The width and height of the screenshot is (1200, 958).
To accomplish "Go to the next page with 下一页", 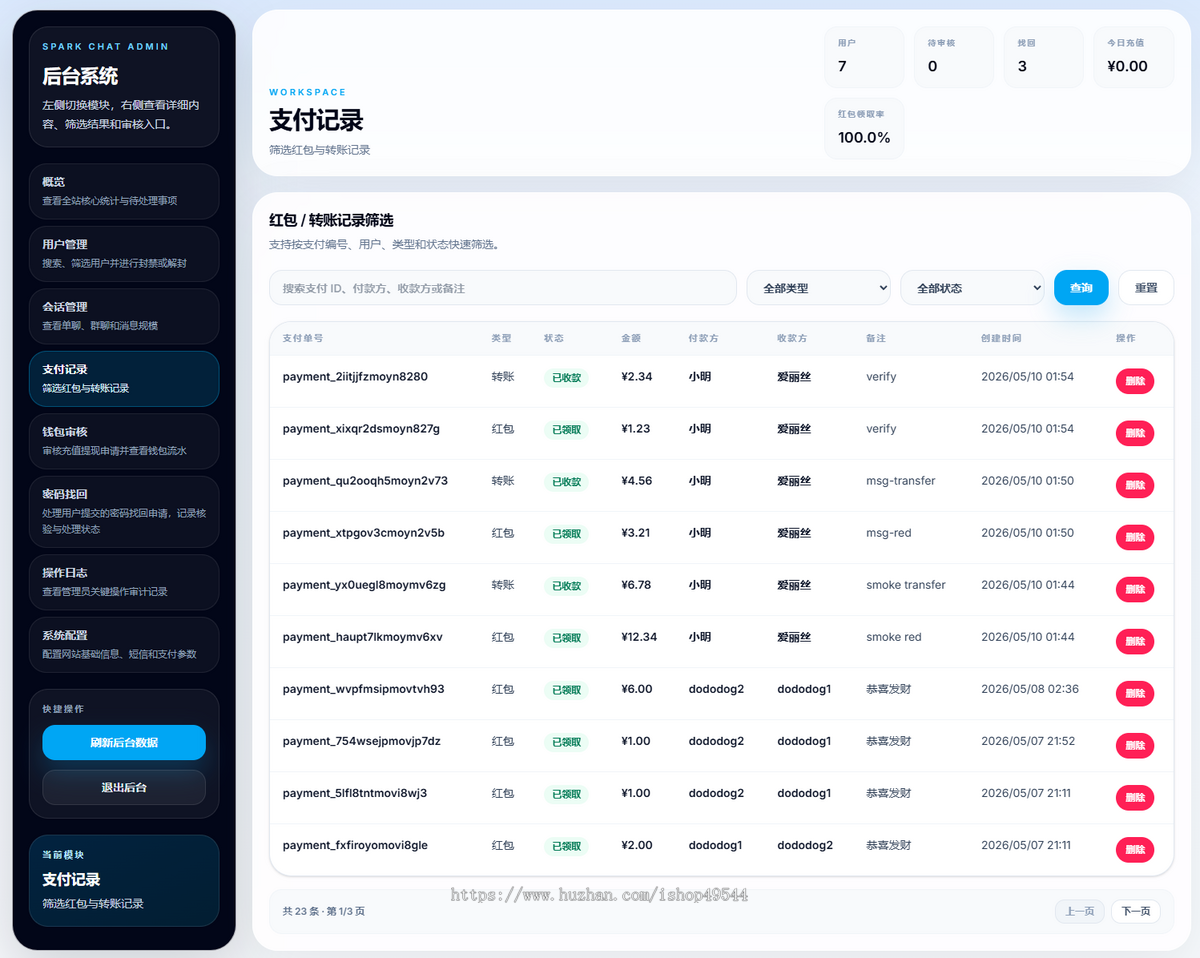I will click(x=1136, y=911).
